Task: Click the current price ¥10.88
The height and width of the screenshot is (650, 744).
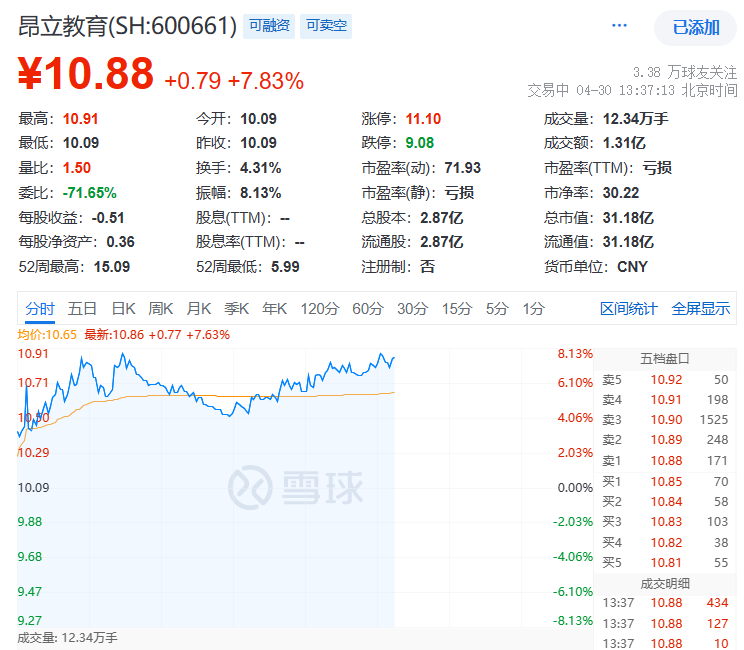Action: pyautogui.click(x=86, y=74)
